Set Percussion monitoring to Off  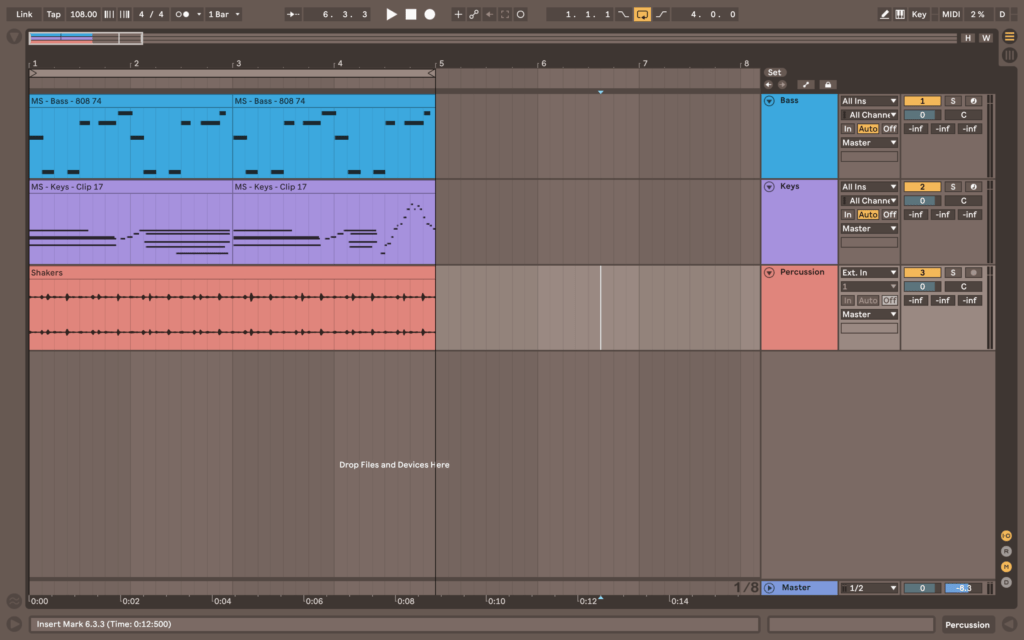click(x=889, y=300)
